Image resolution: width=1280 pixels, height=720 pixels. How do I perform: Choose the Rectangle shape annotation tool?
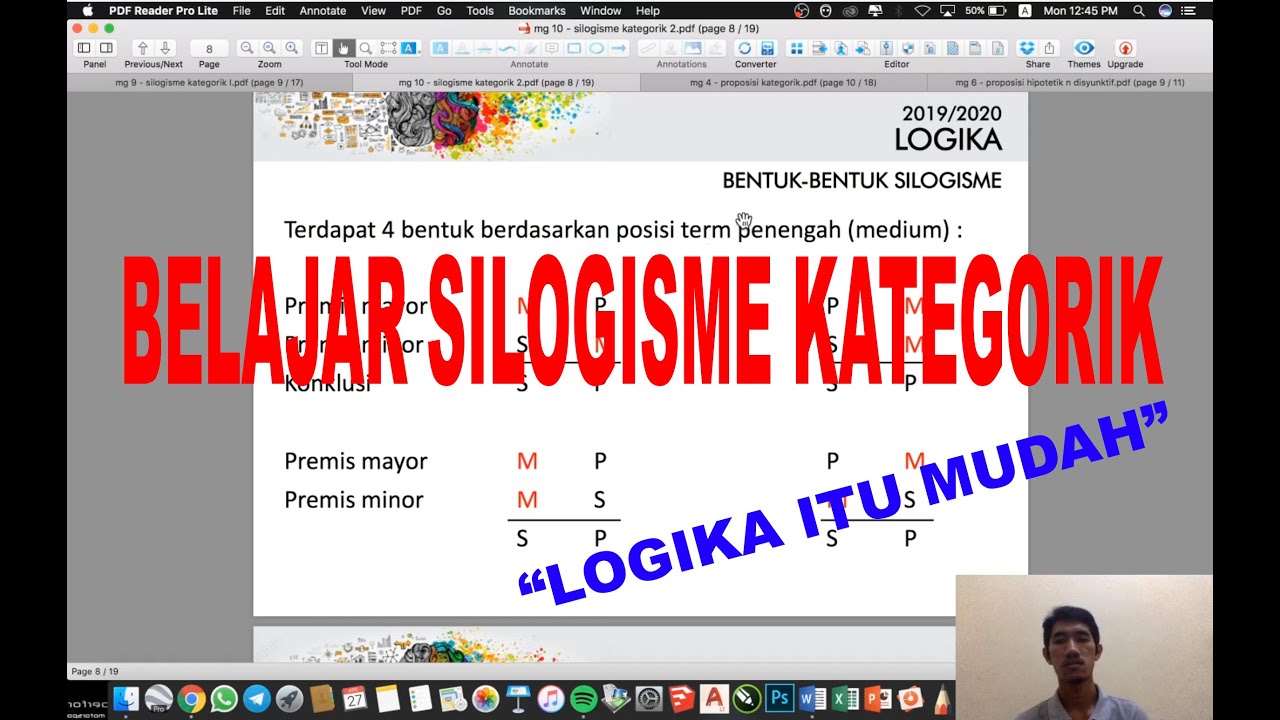pyautogui.click(x=574, y=48)
